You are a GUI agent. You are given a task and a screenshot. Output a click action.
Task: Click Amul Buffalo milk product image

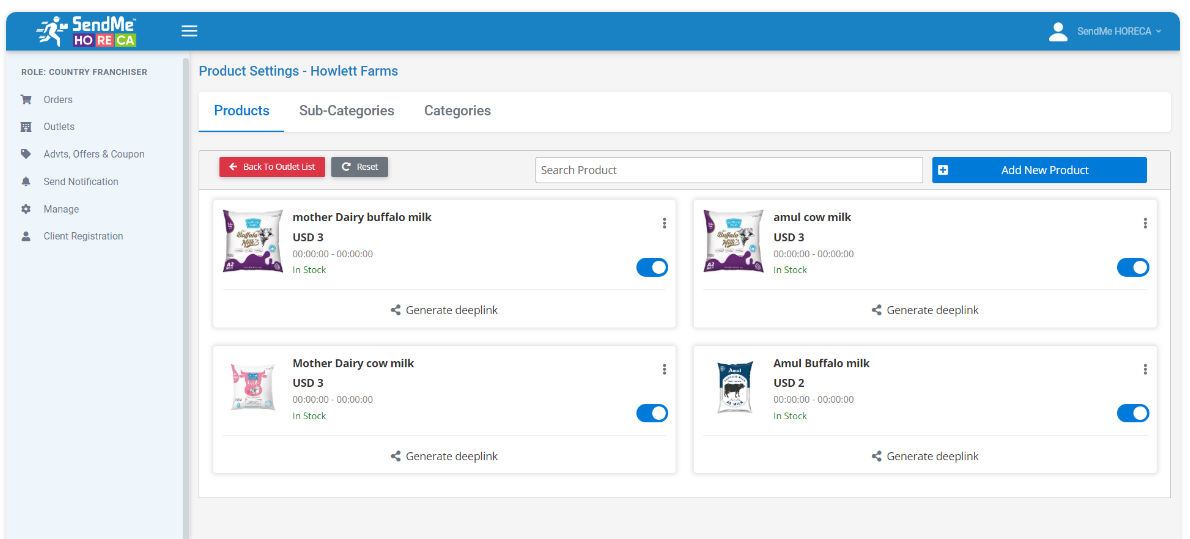pos(734,387)
